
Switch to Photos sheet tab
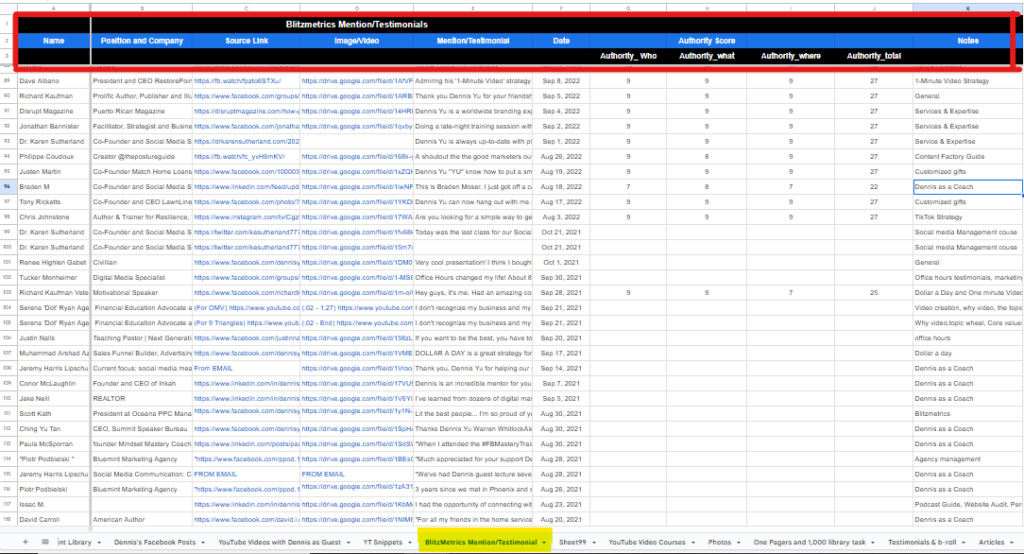tap(720, 542)
